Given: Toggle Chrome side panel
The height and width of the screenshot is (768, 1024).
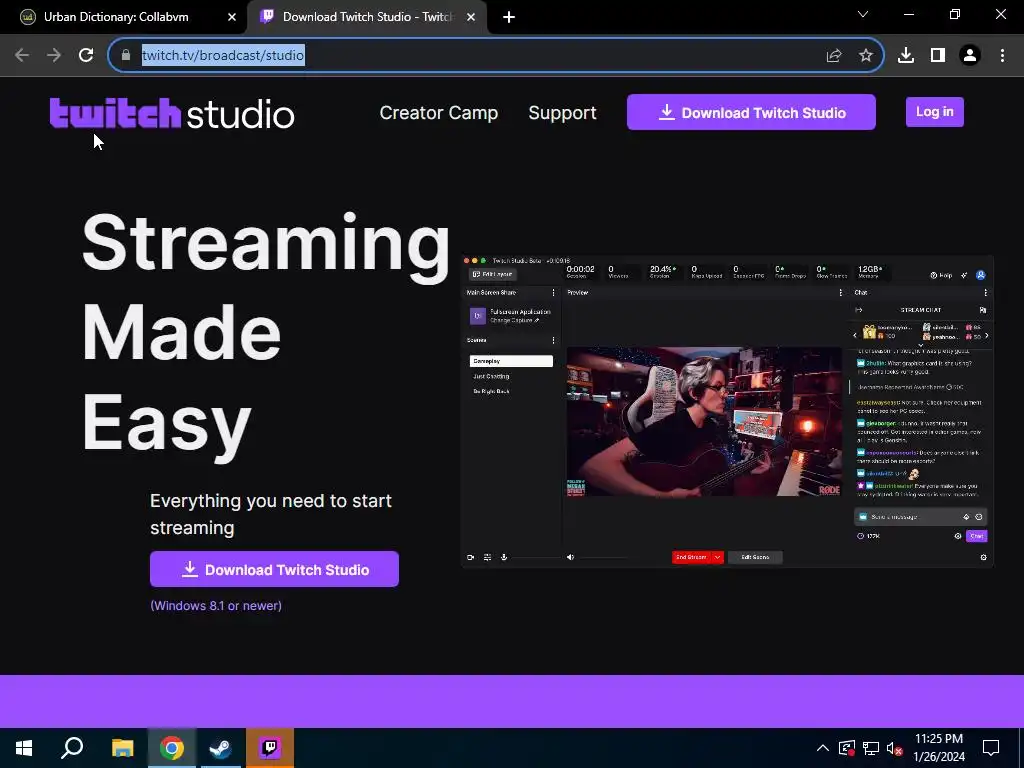Looking at the screenshot, I should [x=938, y=56].
